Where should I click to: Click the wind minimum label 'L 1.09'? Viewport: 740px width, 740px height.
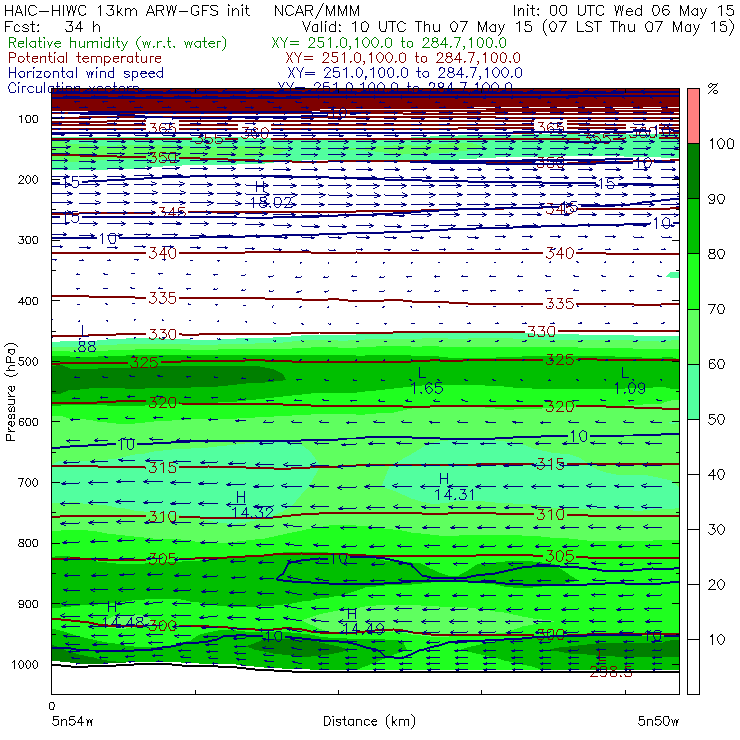[x=630, y=381]
